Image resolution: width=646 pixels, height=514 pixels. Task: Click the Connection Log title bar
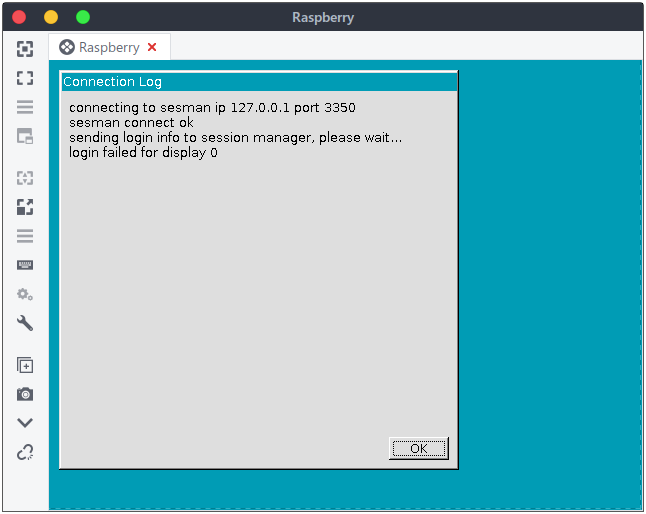pyautogui.click(x=259, y=82)
